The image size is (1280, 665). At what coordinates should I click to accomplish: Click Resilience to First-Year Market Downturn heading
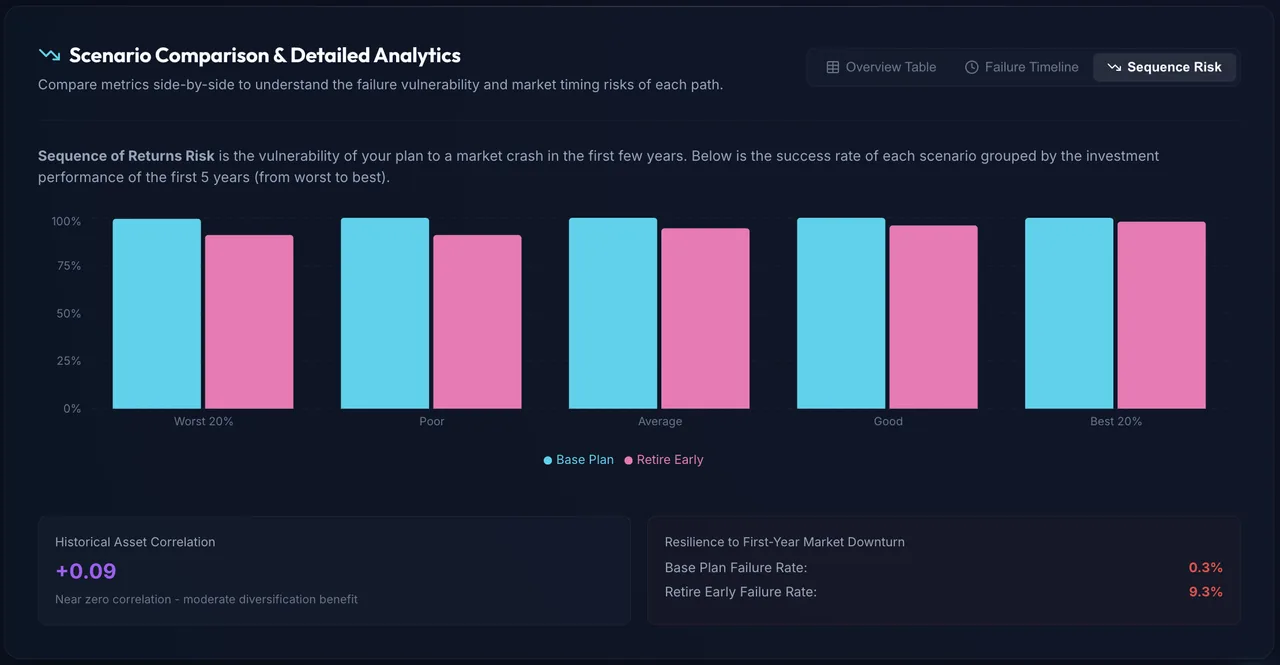tap(785, 542)
